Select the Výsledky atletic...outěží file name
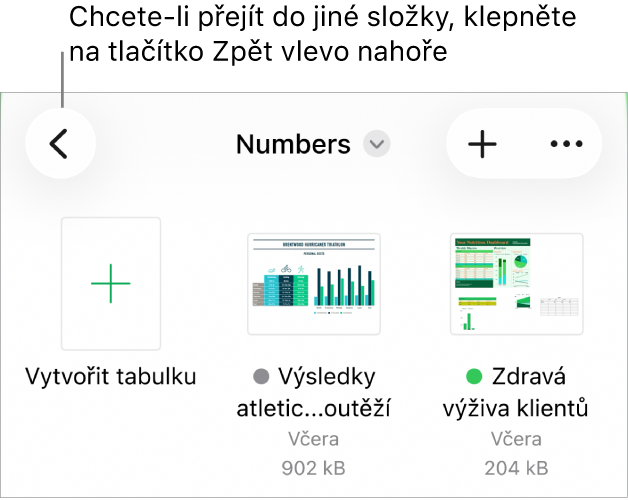The image size is (628, 500). (x=314, y=393)
